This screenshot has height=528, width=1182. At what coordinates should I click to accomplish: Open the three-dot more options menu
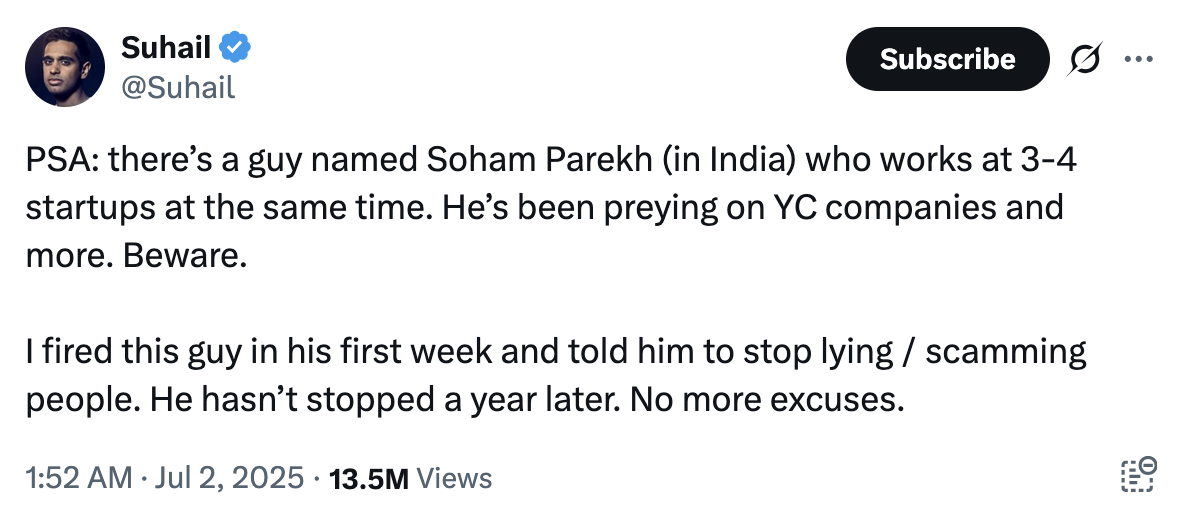point(1138,59)
